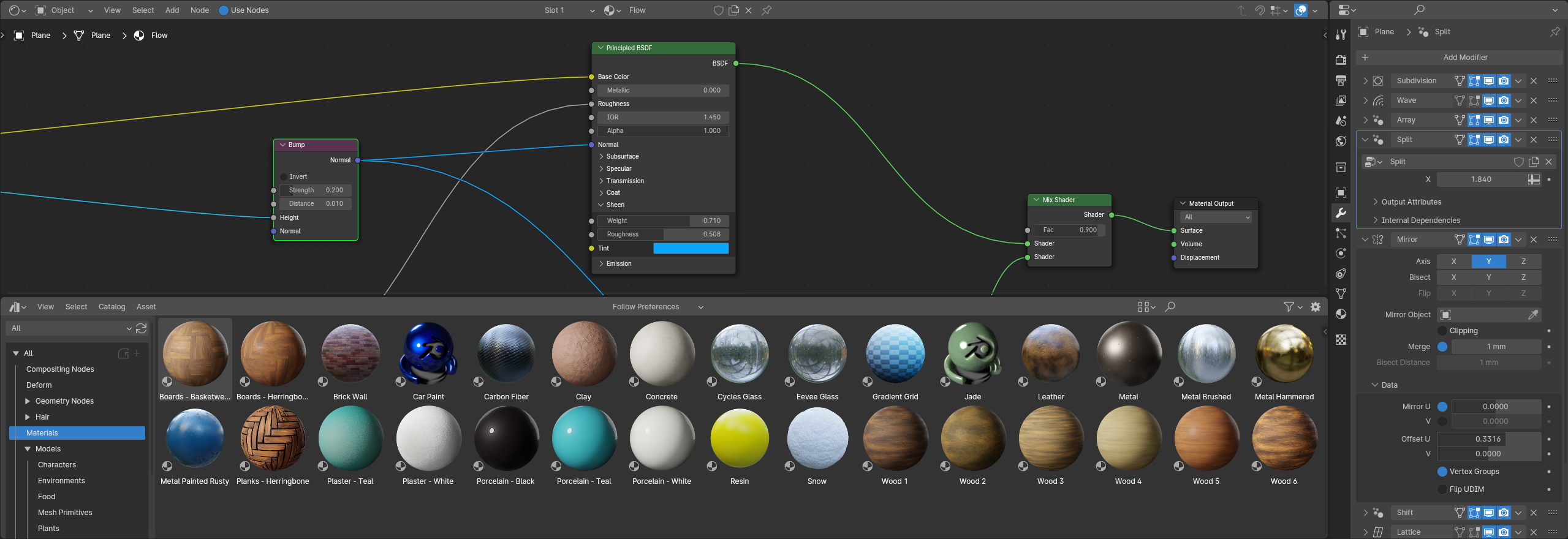Viewport: 1568px width, 539px height.
Task: Click the Add Modifier button
Action: click(1460, 58)
